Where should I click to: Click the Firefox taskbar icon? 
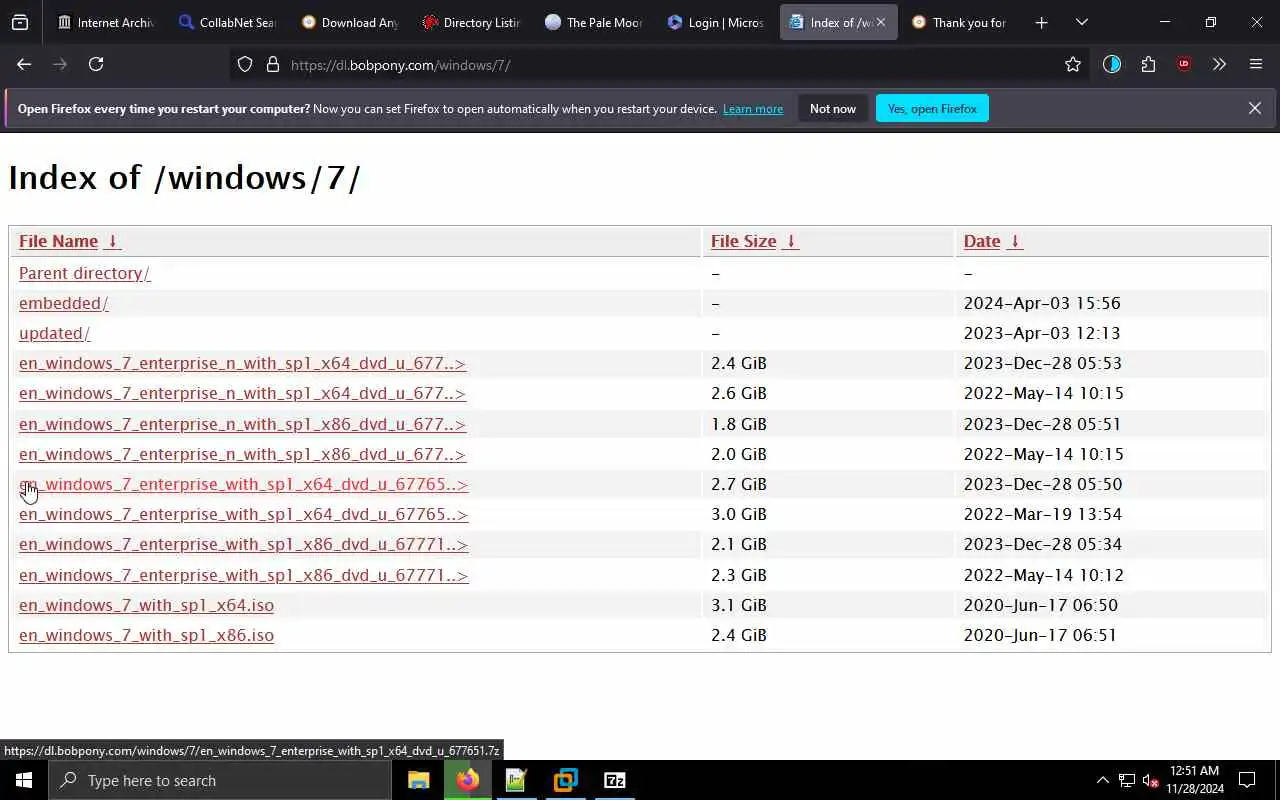click(467, 780)
